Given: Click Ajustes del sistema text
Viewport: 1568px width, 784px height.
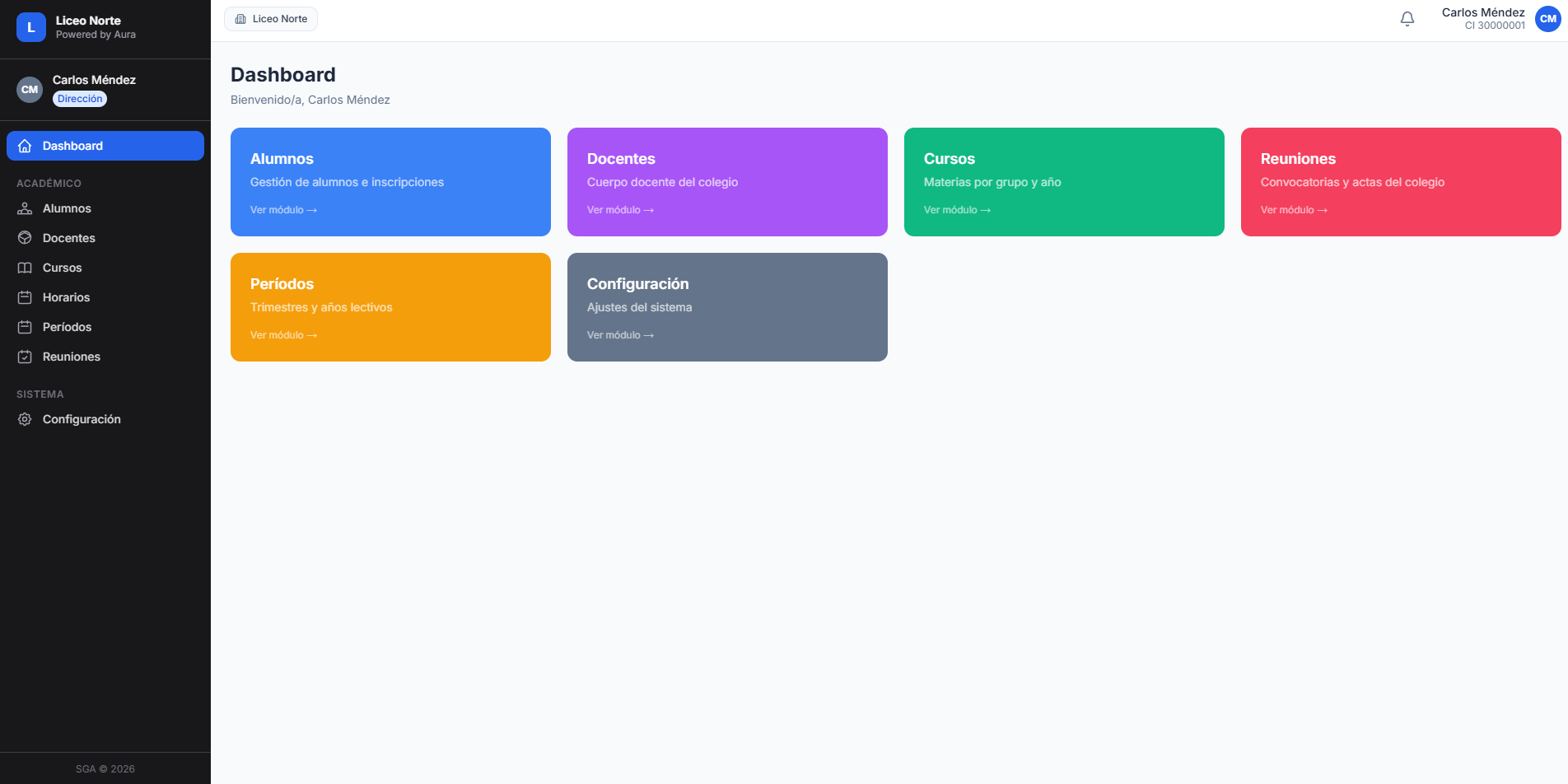Looking at the screenshot, I should (x=639, y=307).
